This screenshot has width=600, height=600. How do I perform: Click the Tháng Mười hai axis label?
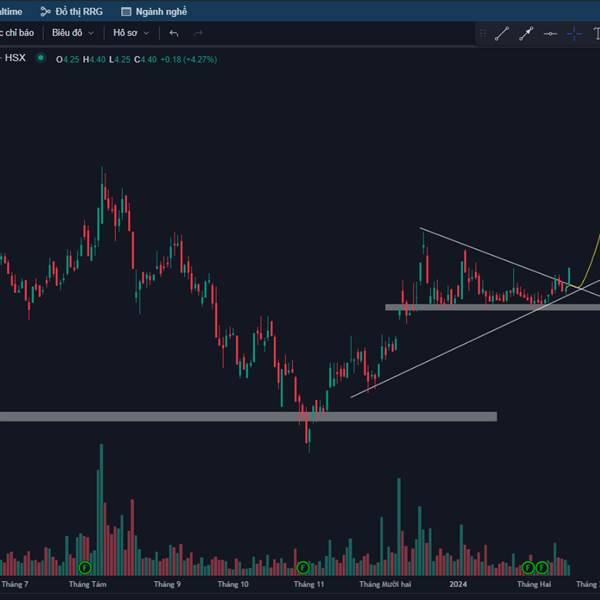pos(385,584)
